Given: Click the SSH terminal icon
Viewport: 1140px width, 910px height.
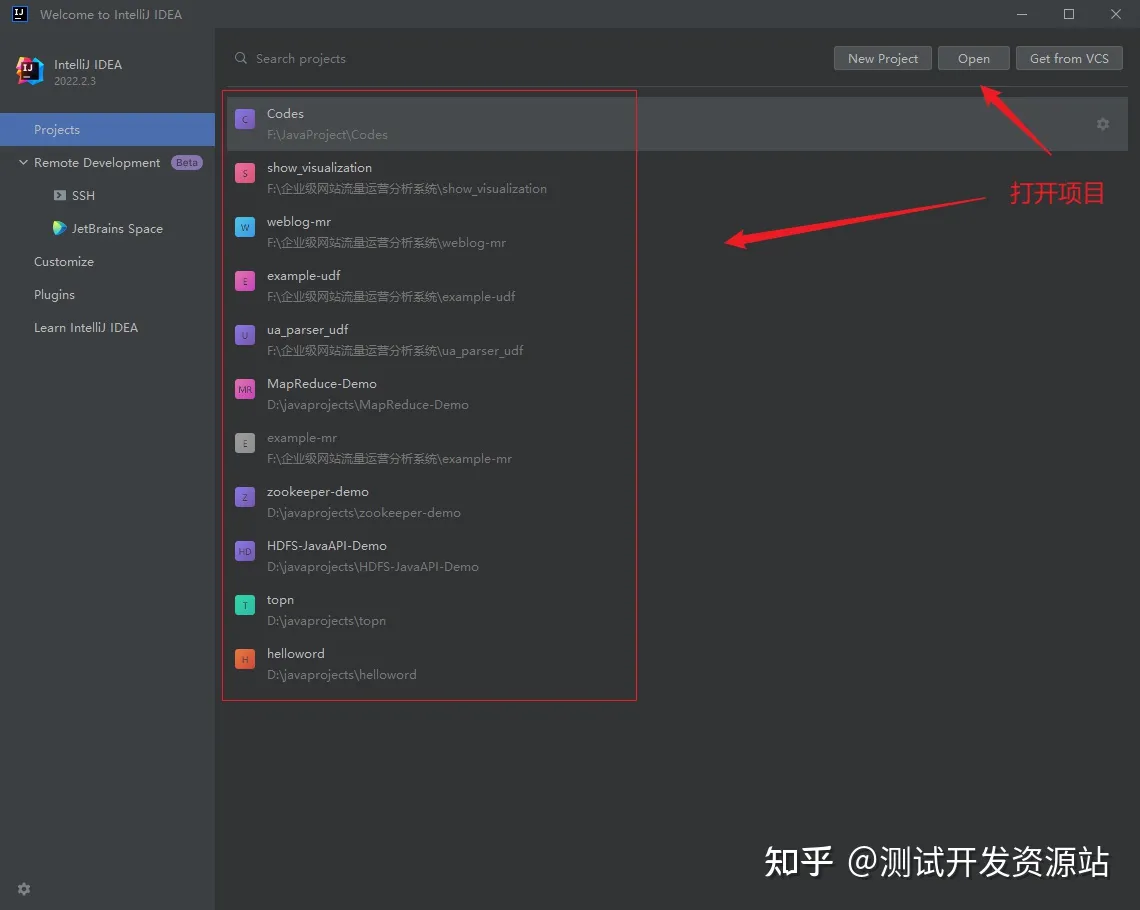Looking at the screenshot, I should click(60, 196).
